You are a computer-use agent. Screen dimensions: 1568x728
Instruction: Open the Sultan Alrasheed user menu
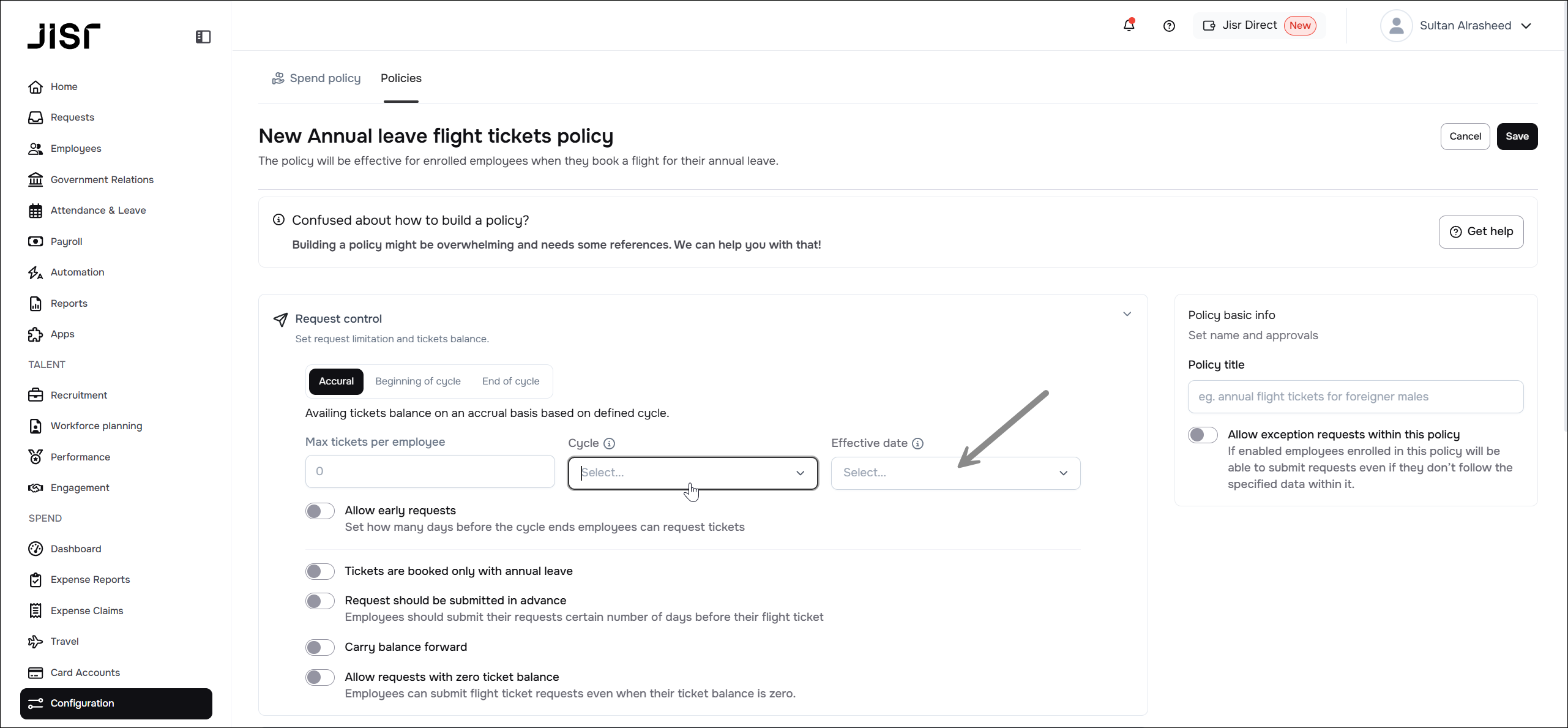click(x=1457, y=26)
